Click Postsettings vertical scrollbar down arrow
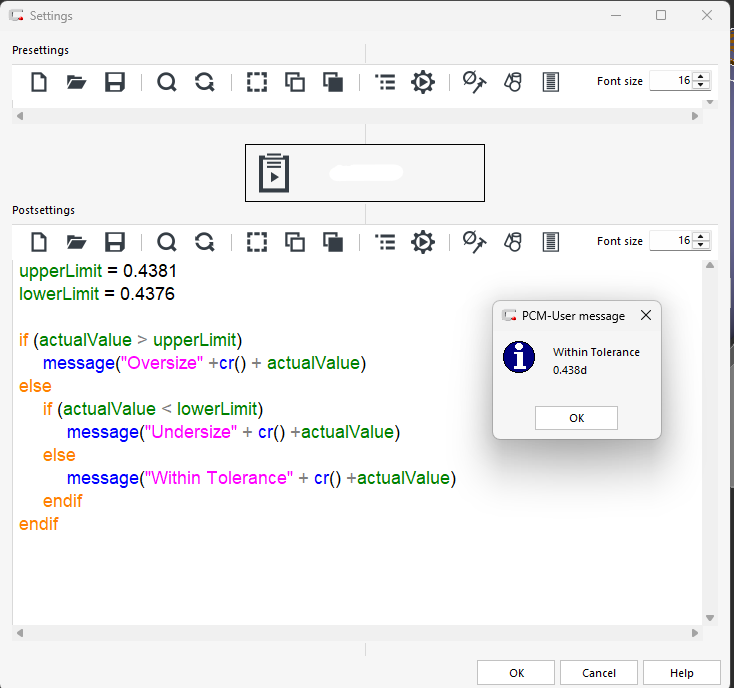The image size is (734, 688). 710,618
